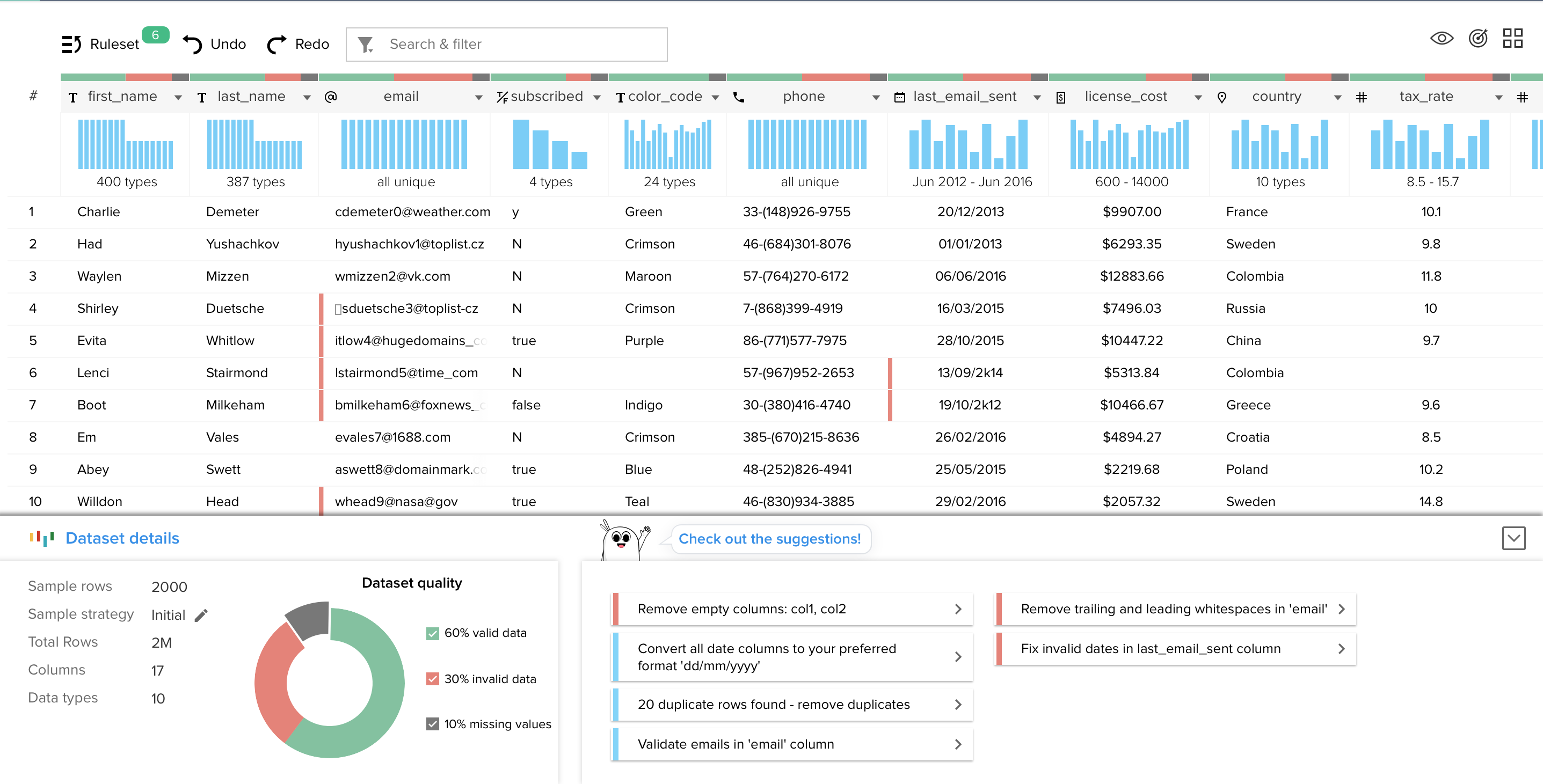This screenshot has height=784, width=1543.
Task: Click the Undo arrow icon
Action: pos(192,45)
